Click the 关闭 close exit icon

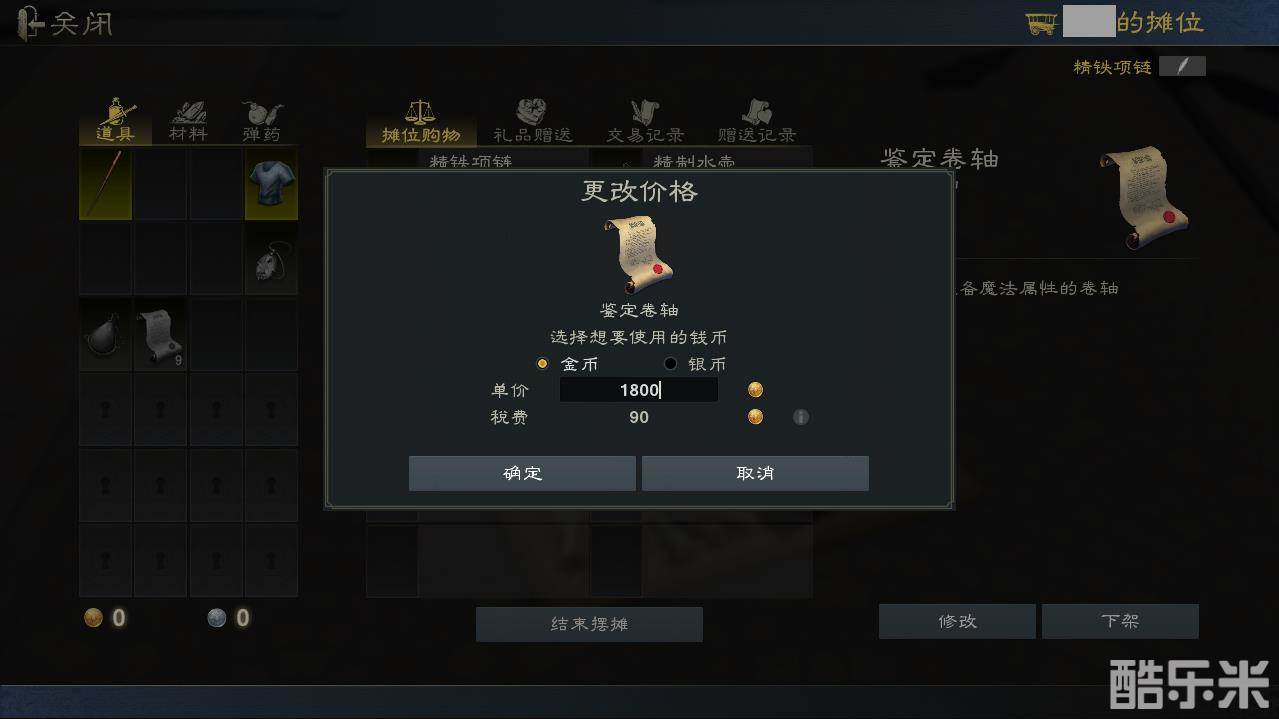click(x=32, y=22)
